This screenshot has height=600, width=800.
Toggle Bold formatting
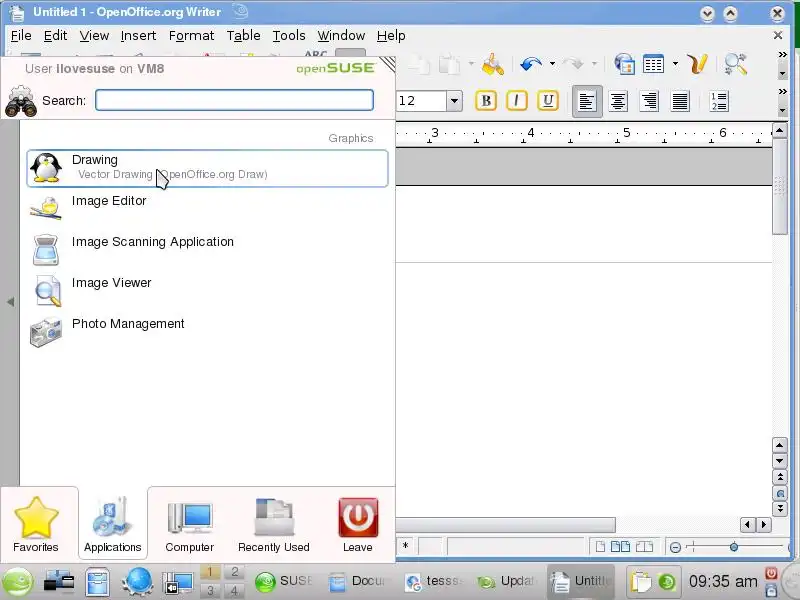point(486,101)
